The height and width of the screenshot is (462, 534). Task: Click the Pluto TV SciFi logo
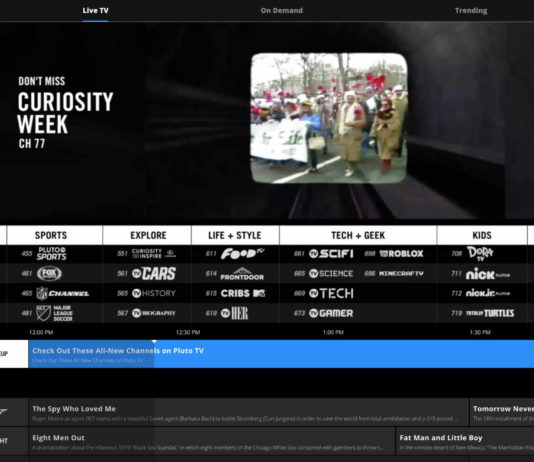pyautogui.click(x=331, y=254)
